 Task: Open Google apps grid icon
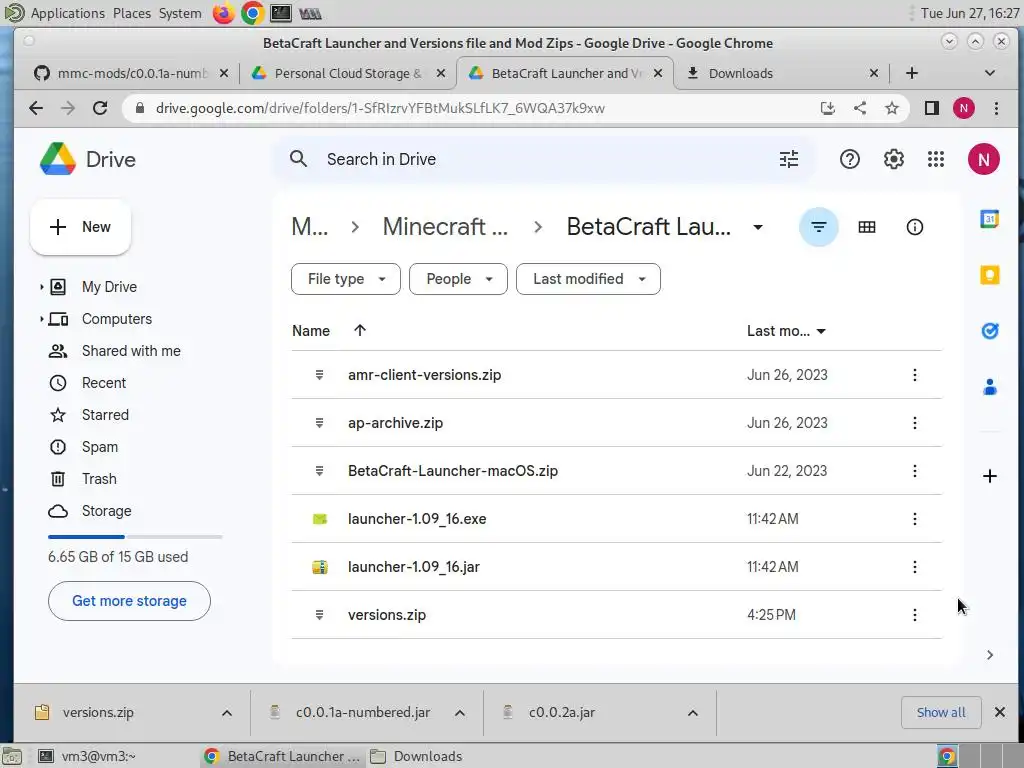coord(936,159)
